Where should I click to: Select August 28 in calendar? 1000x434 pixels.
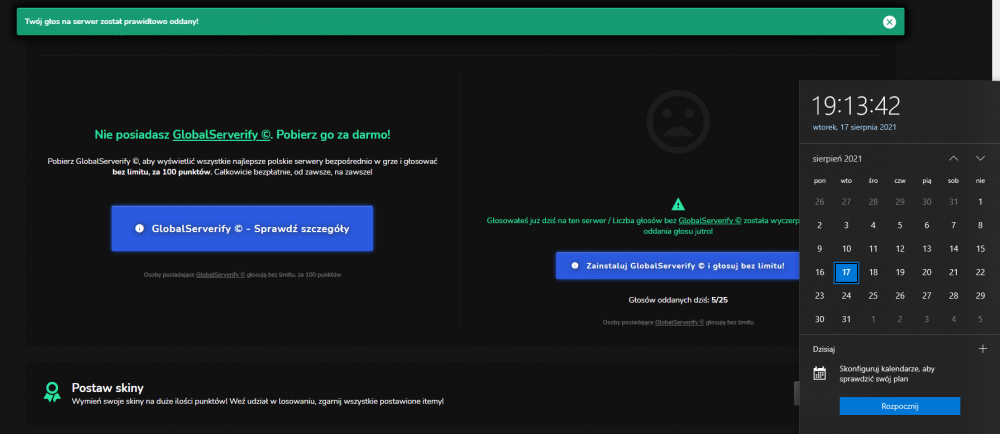pyautogui.click(x=953, y=296)
